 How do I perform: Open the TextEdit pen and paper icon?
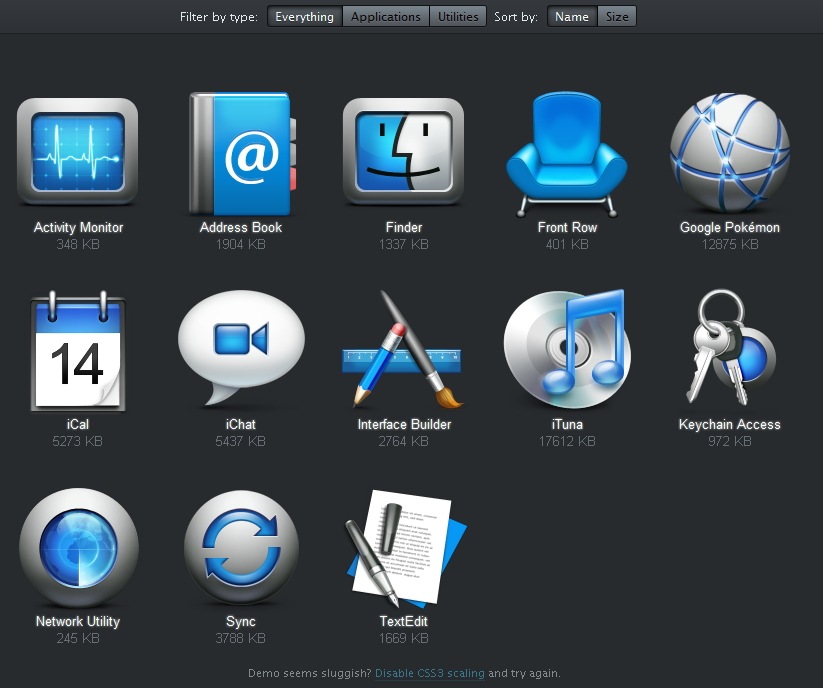pos(405,548)
